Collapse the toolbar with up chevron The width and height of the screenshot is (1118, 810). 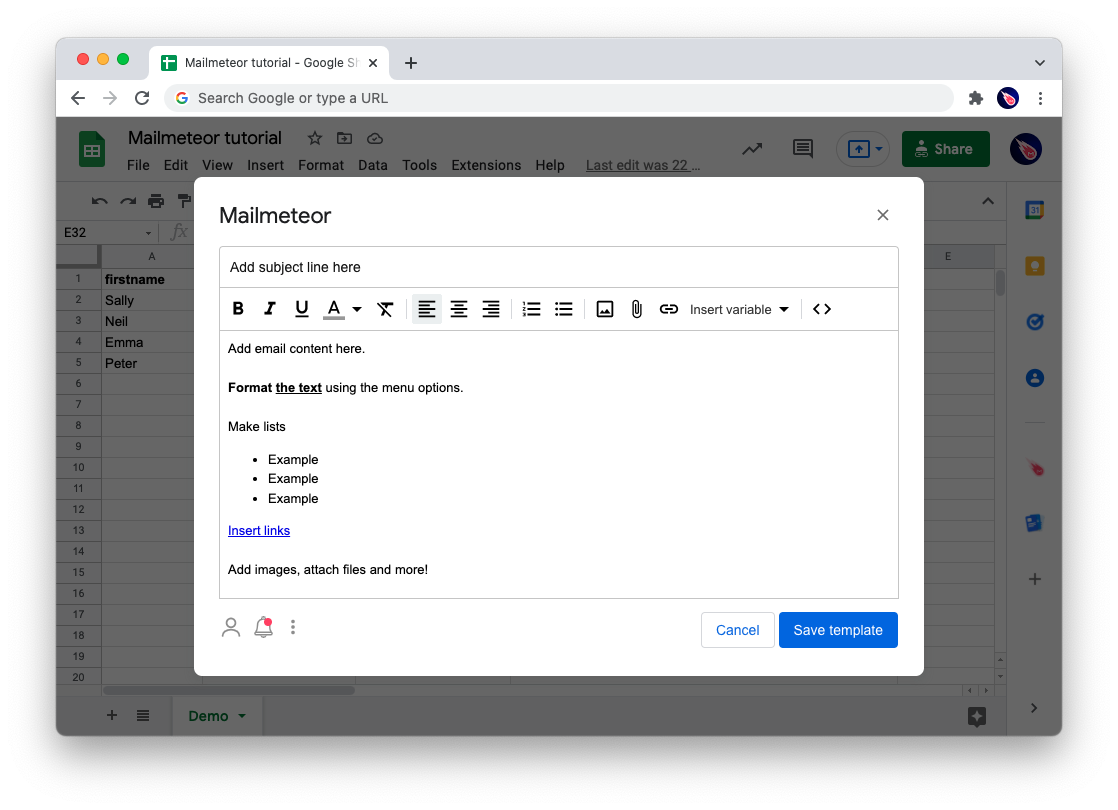click(x=988, y=201)
